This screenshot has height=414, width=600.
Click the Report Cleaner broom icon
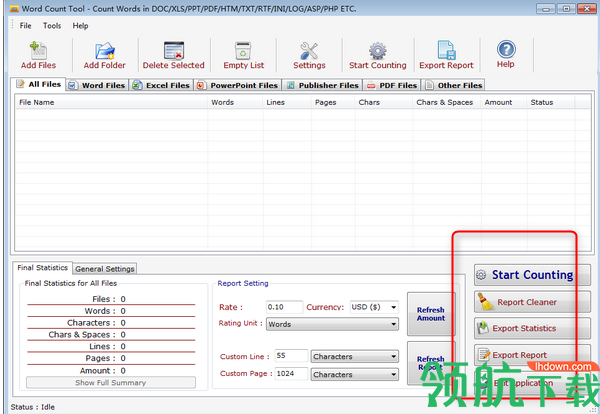click(x=485, y=302)
